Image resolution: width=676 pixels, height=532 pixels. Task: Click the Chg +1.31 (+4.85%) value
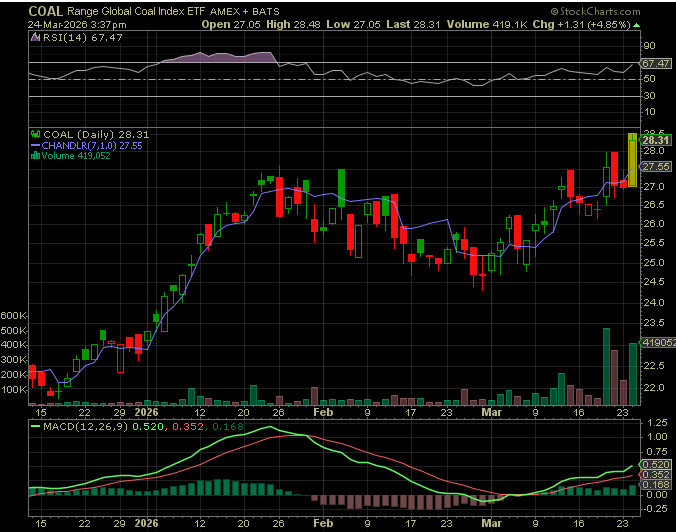(582, 25)
